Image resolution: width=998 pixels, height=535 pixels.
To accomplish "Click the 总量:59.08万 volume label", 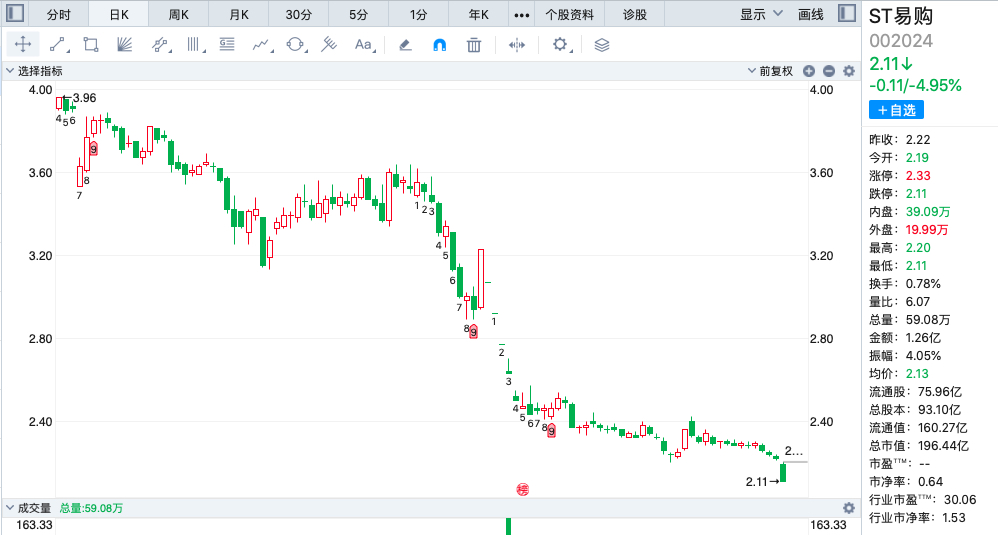I will (x=91, y=508).
